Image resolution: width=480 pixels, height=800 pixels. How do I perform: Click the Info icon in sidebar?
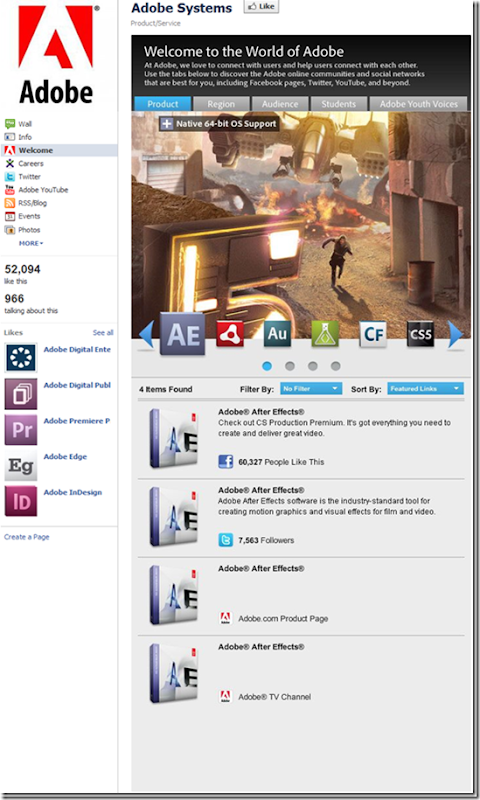(10, 137)
